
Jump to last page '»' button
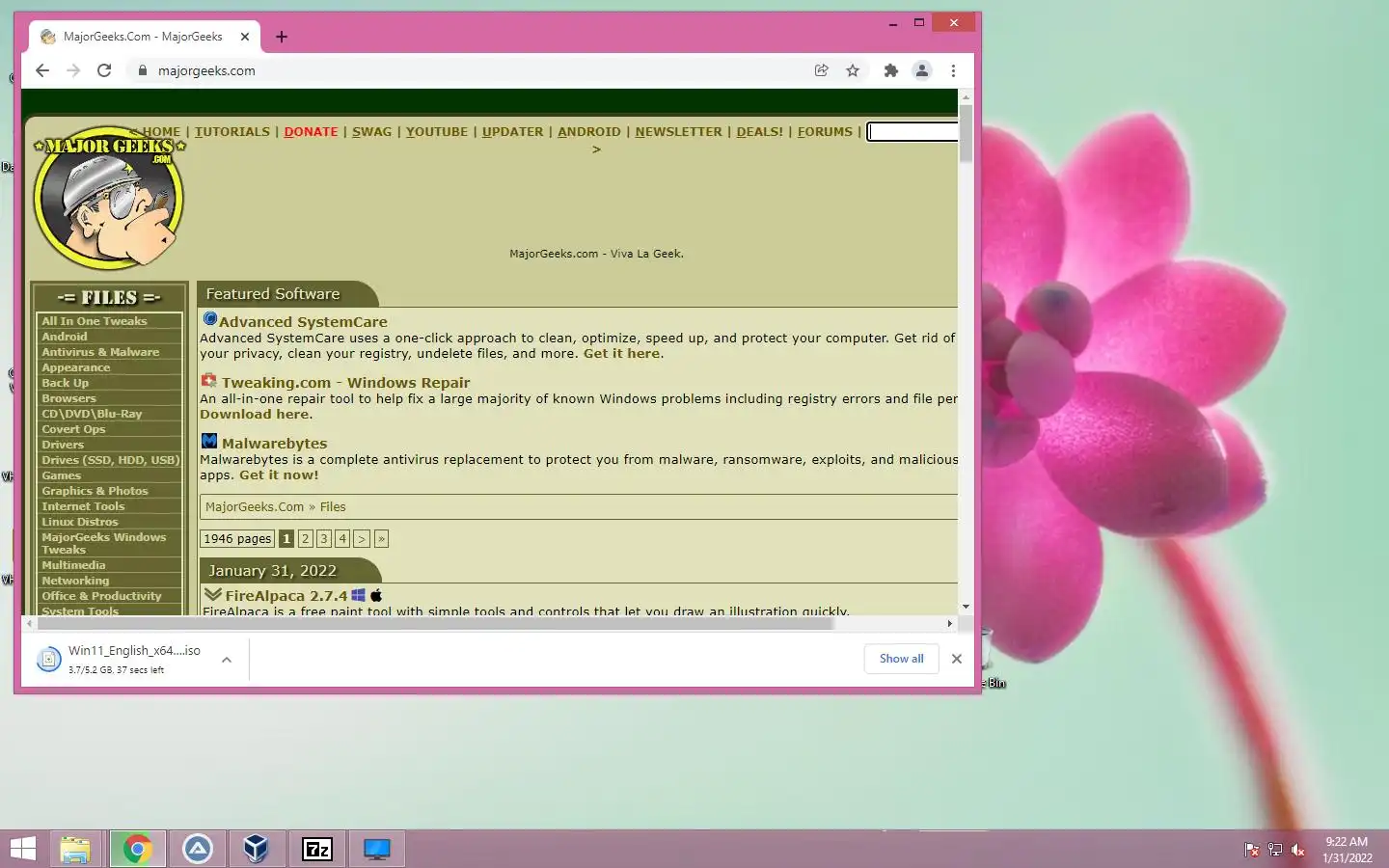[x=381, y=539]
